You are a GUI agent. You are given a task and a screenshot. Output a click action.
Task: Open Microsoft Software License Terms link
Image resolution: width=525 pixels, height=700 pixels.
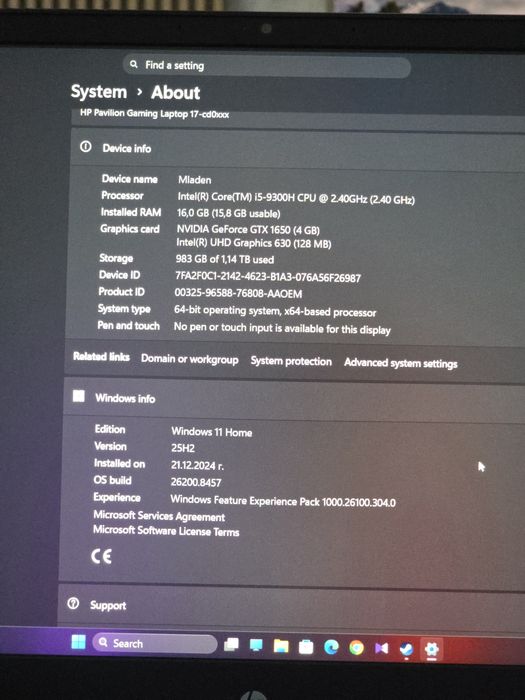[x=166, y=531]
